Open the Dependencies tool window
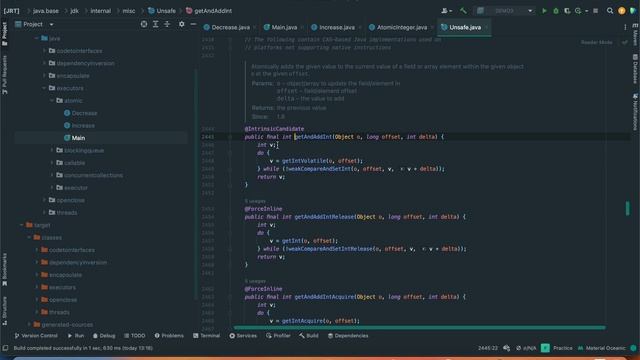 pos(348,336)
